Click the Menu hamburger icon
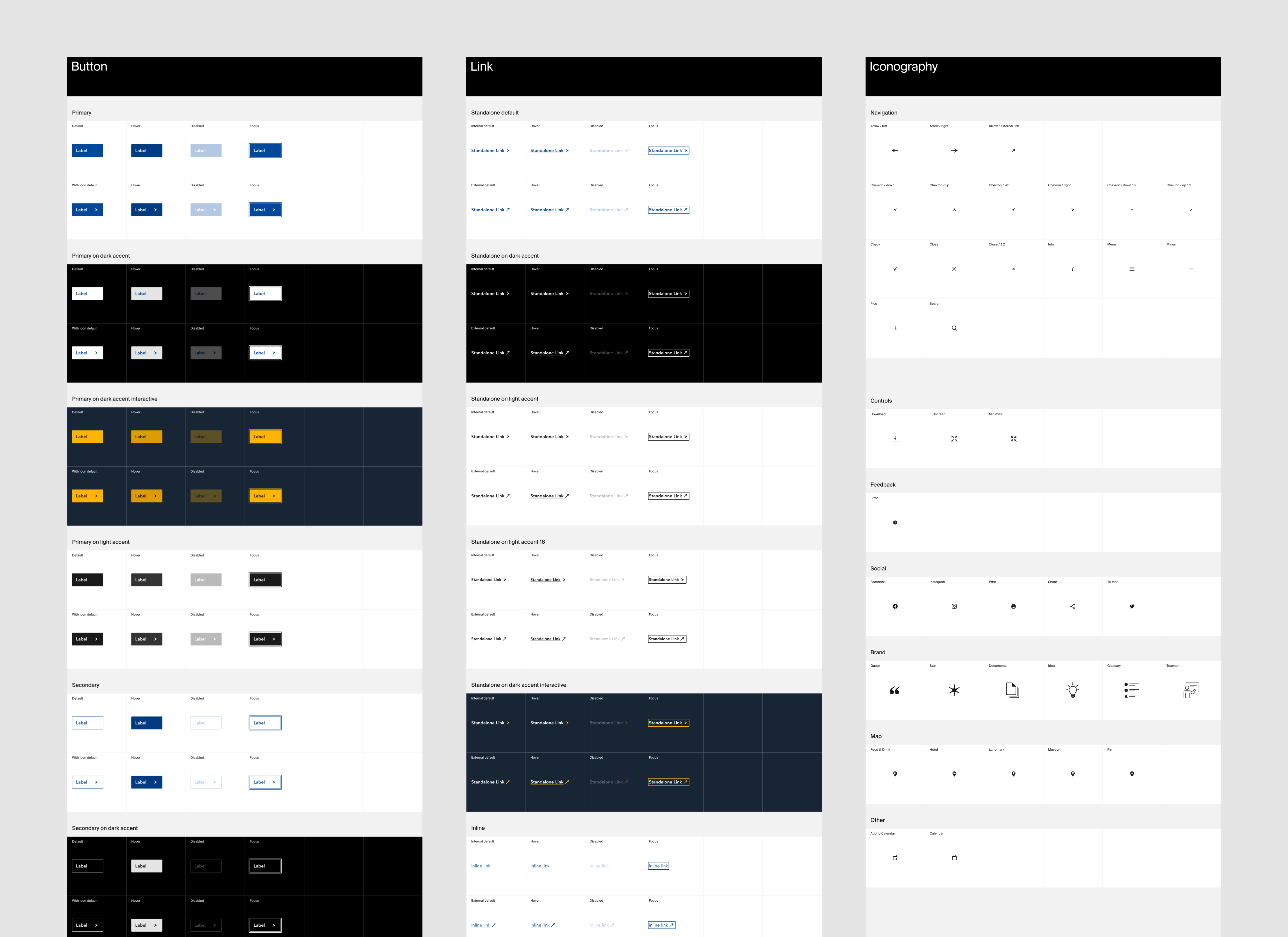Screen dimensions: 1288x937 tap(1132, 269)
